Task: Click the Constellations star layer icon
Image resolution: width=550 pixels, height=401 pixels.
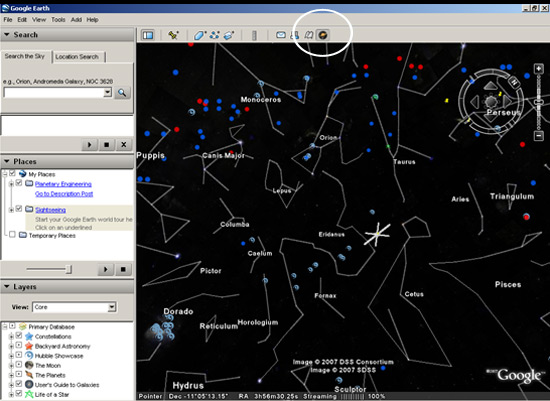Action: click(29, 336)
